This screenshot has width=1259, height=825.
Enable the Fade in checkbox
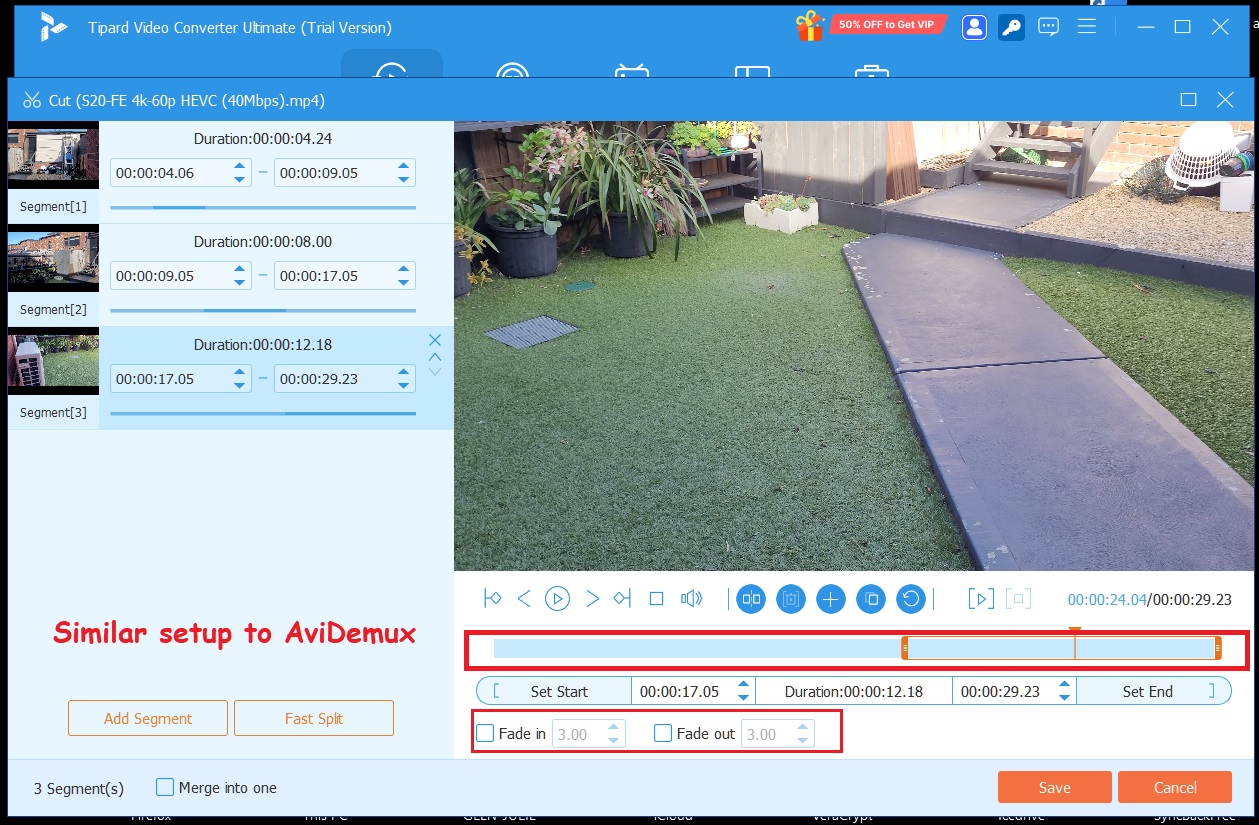point(485,733)
